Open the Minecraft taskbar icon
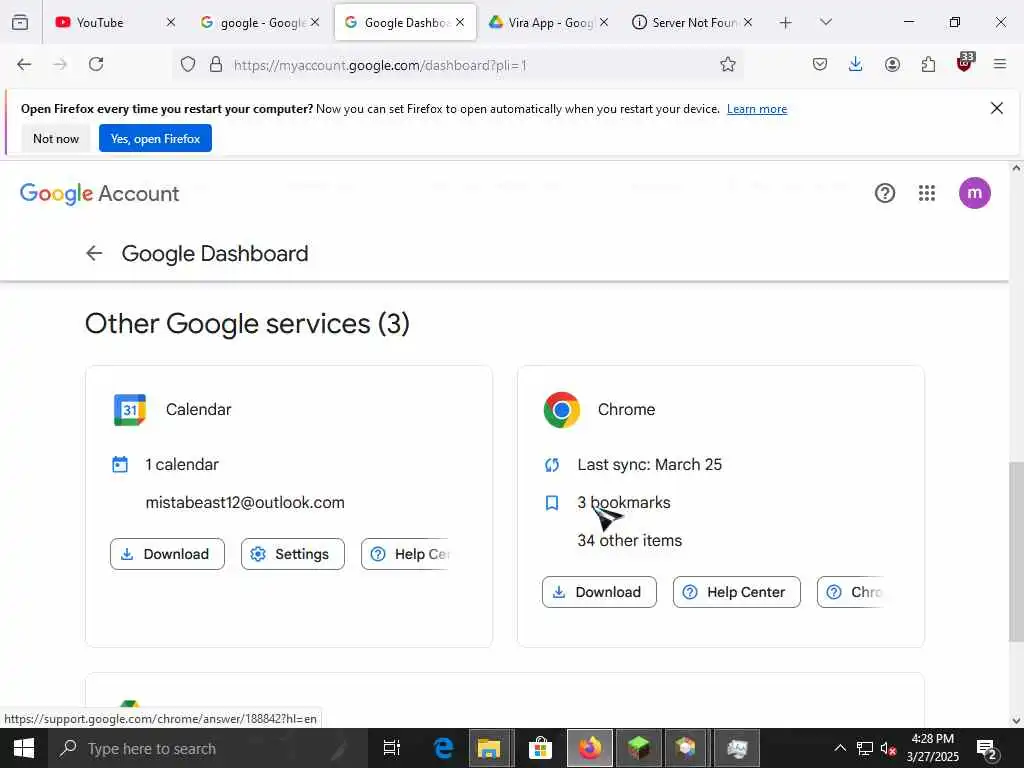 pyautogui.click(x=639, y=748)
